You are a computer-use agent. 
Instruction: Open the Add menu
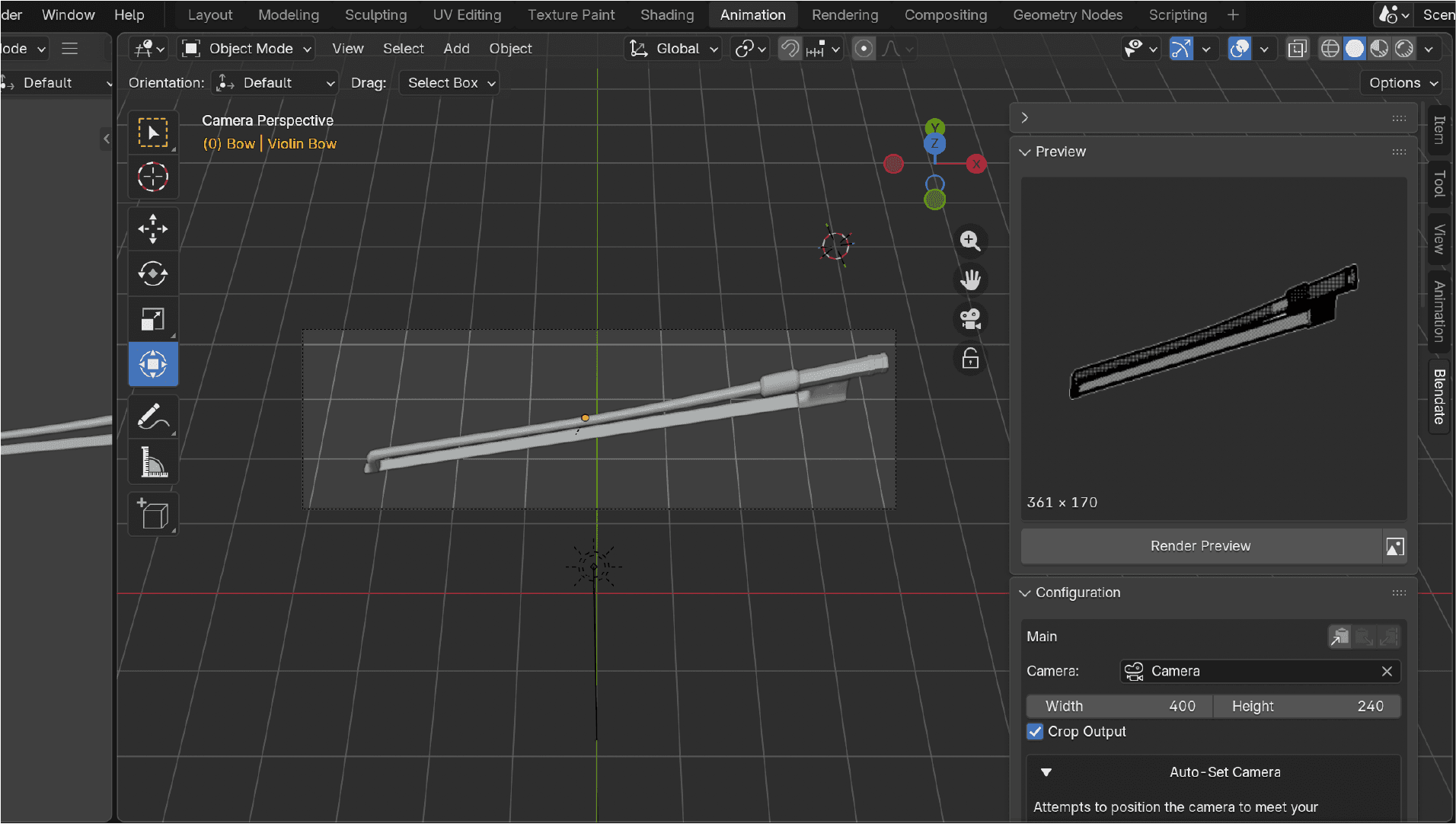click(x=456, y=49)
